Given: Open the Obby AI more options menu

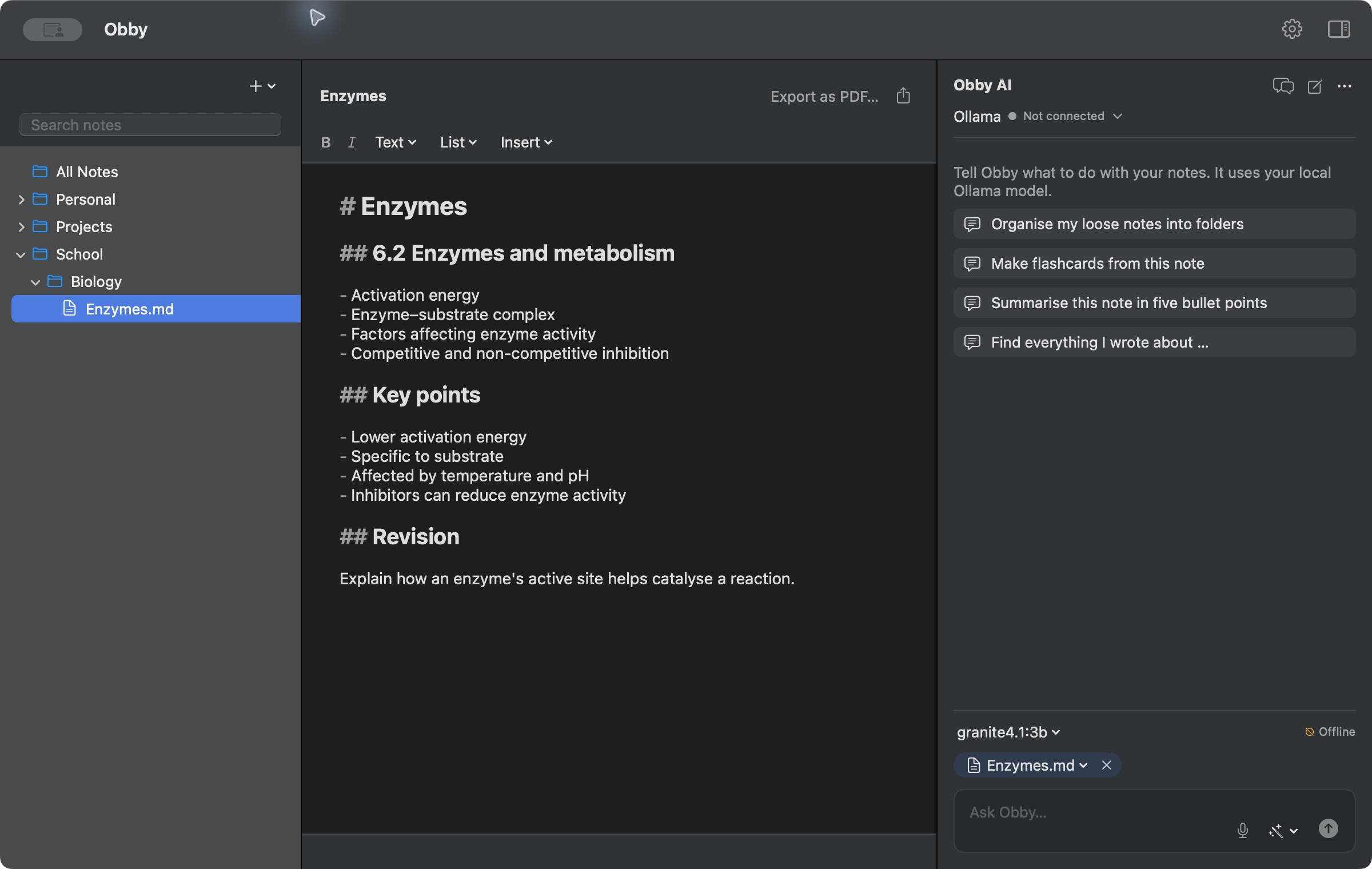Looking at the screenshot, I should [x=1345, y=86].
